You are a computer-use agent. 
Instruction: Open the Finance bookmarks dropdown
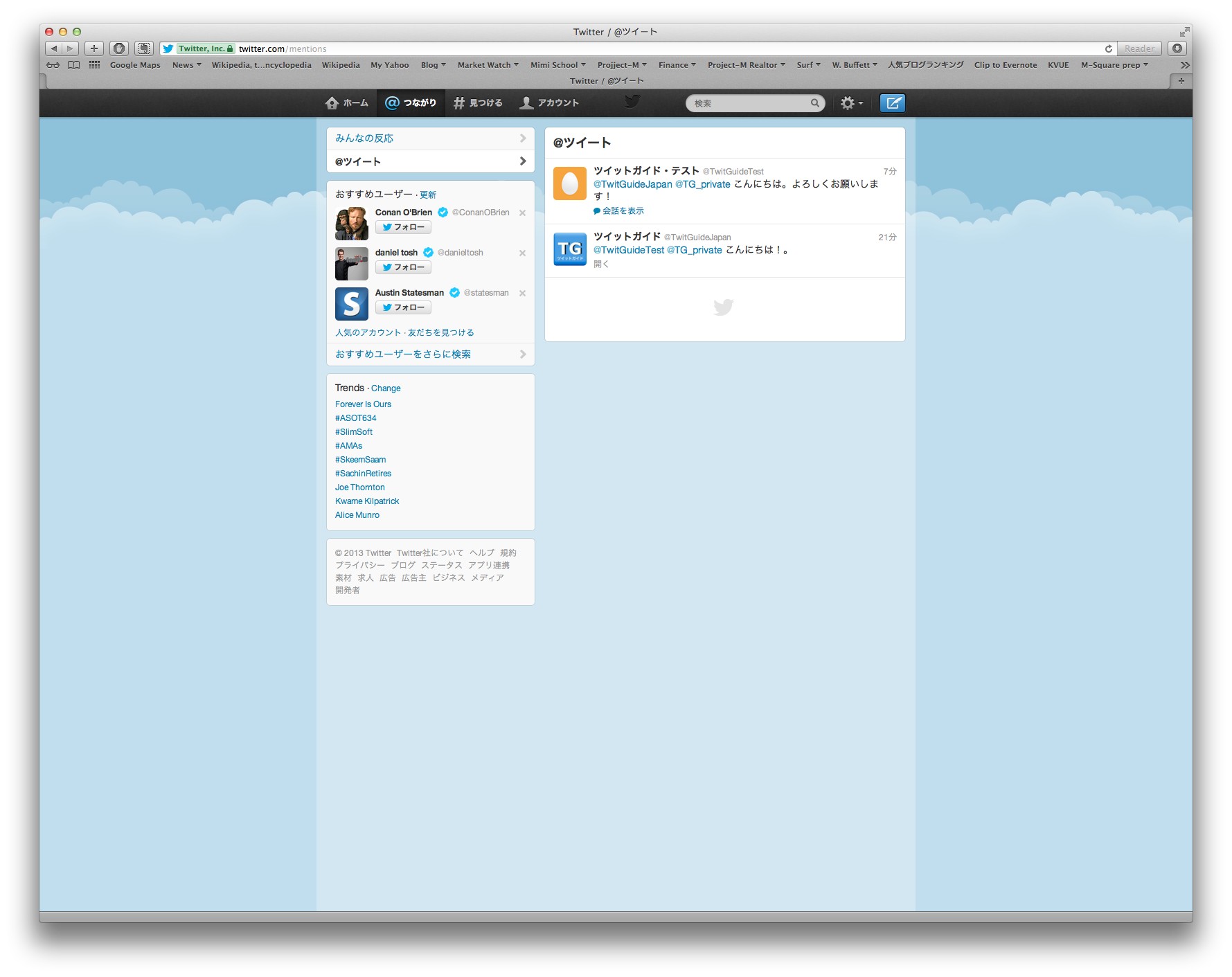click(x=677, y=65)
